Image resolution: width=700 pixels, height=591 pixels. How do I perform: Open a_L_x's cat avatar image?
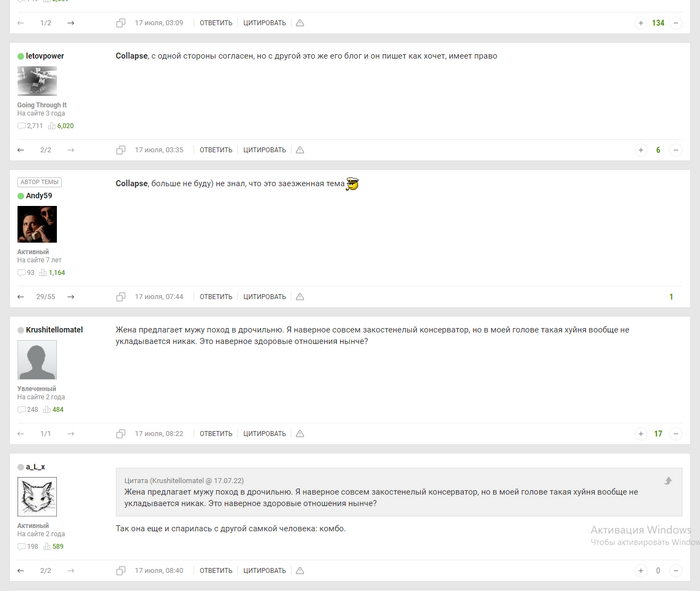(x=37, y=497)
